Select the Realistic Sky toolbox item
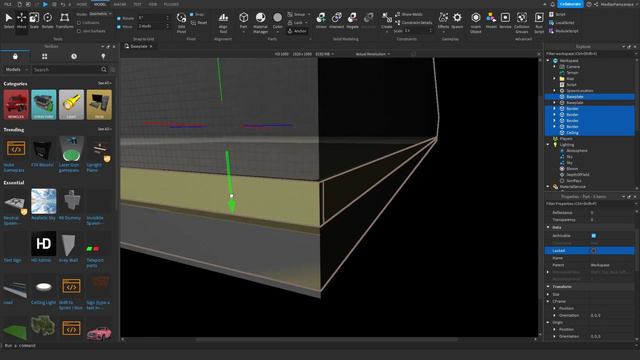Screen dimensions: 640x360 click(44, 204)
